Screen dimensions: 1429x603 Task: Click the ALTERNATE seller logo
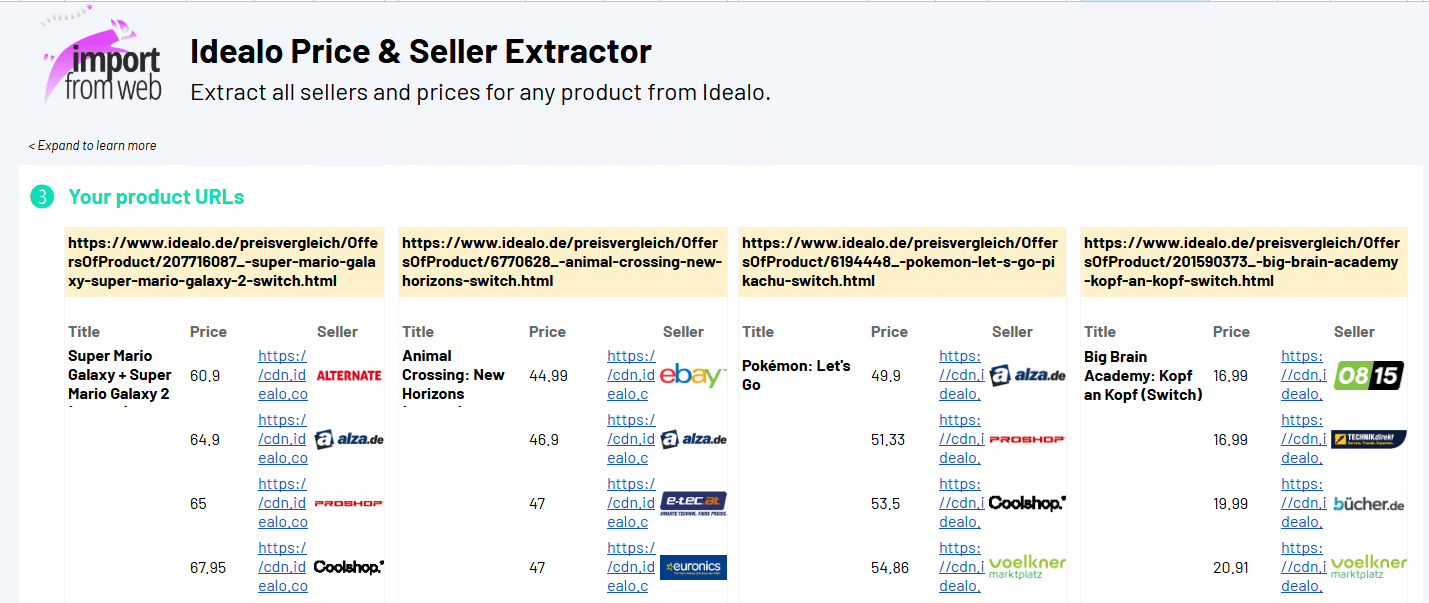pyautogui.click(x=349, y=376)
